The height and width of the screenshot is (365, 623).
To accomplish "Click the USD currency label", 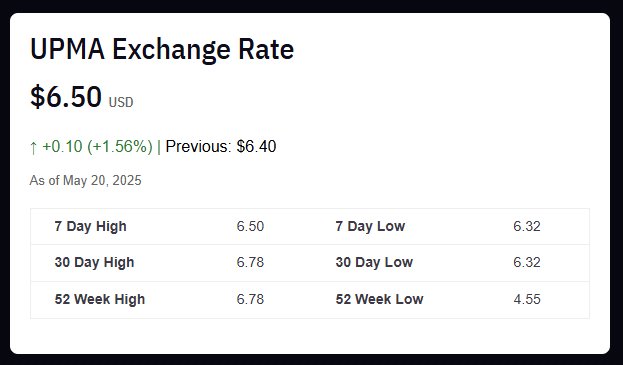I will click(121, 102).
